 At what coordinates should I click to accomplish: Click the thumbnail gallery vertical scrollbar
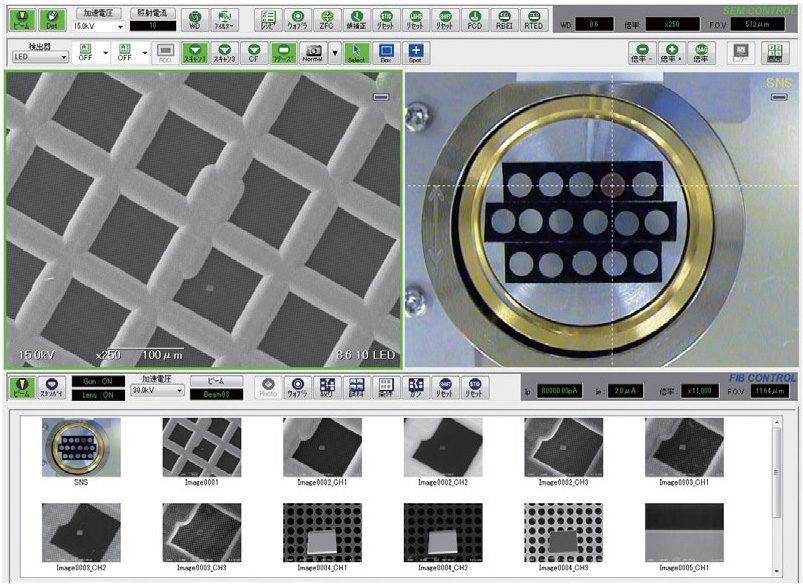coord(777,497)
